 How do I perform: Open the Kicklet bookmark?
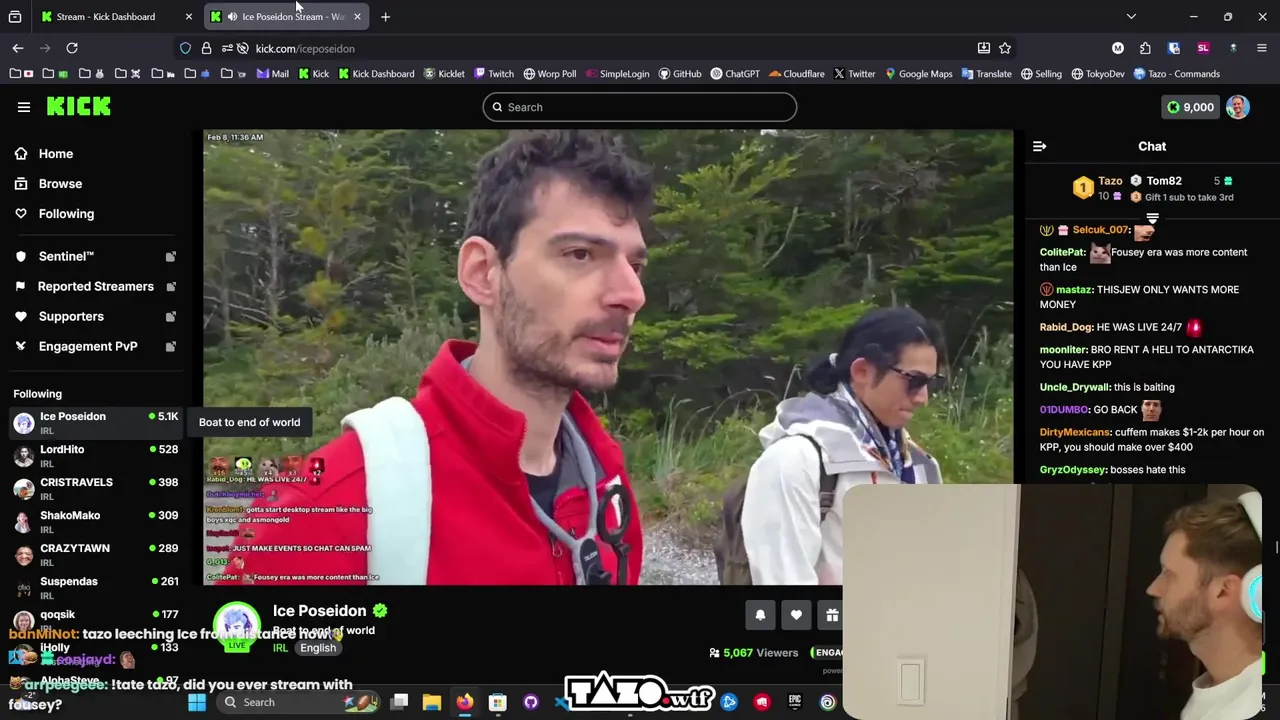coord(444,74)
